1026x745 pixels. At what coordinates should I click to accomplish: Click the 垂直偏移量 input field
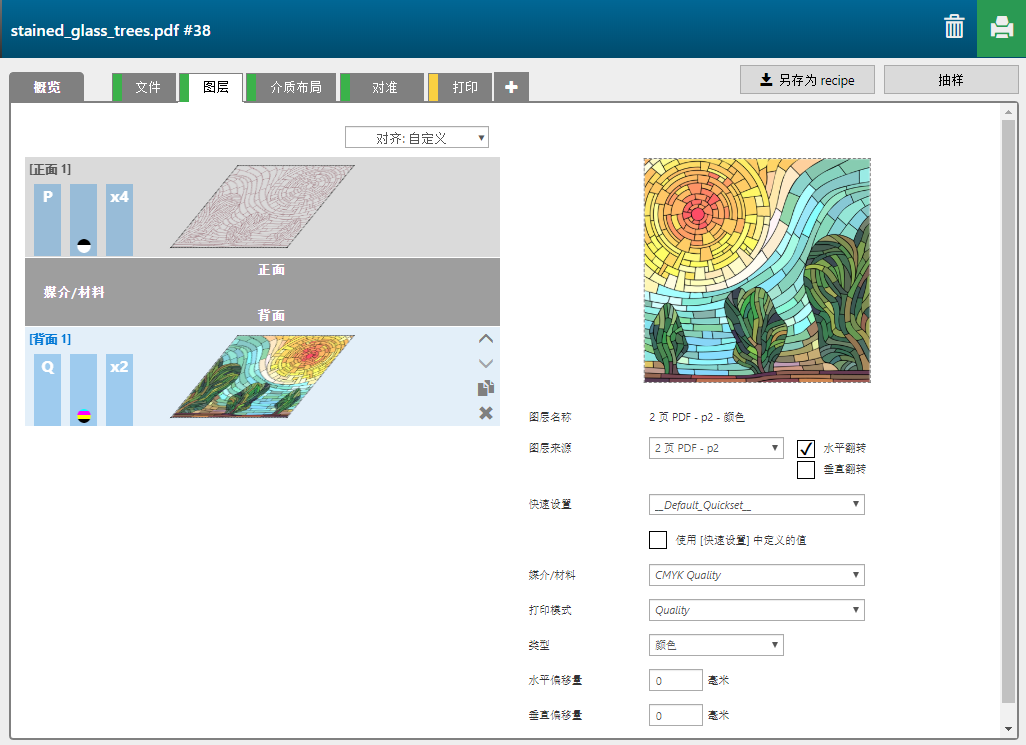675,716
